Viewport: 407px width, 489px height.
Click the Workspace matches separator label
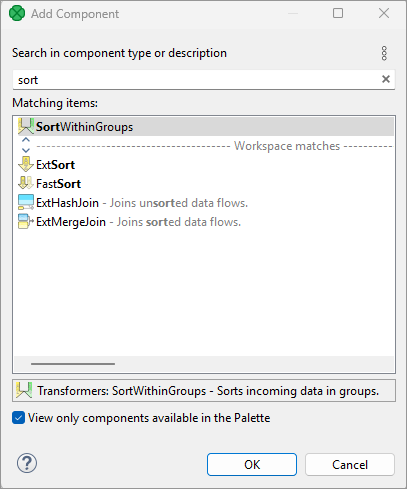pyautogui.click(x=287, y=146)
